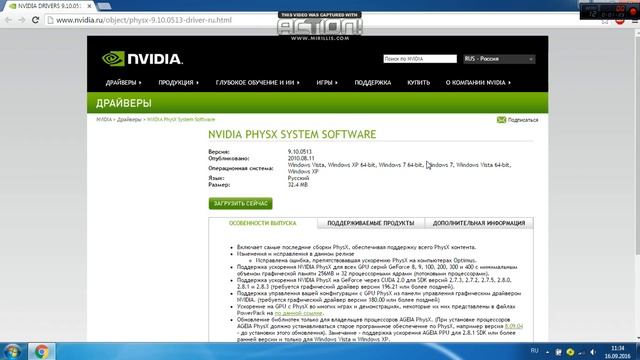Click the NVIDIA PHYSX SYSTEM SOFTWARE title
This screenshot has height=360, width=640.
[x=292, y=134]
